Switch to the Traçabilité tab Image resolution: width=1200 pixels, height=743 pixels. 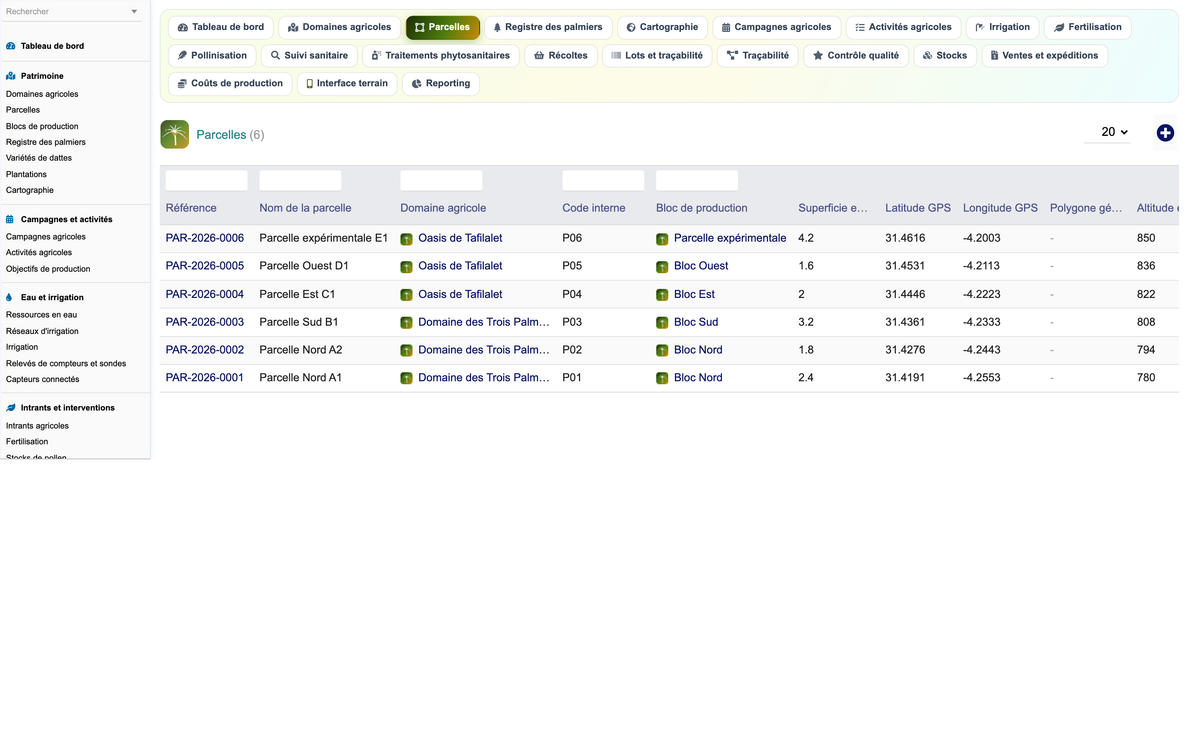[758, 55]
